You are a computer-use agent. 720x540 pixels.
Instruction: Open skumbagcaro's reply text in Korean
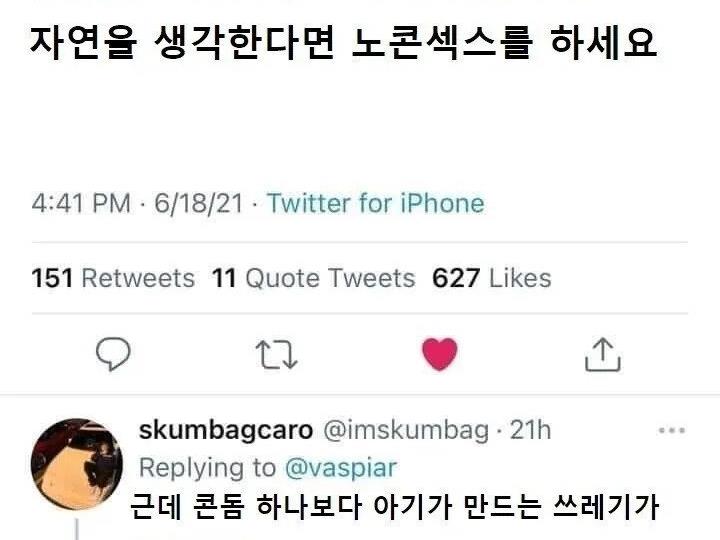pos(395,507)
